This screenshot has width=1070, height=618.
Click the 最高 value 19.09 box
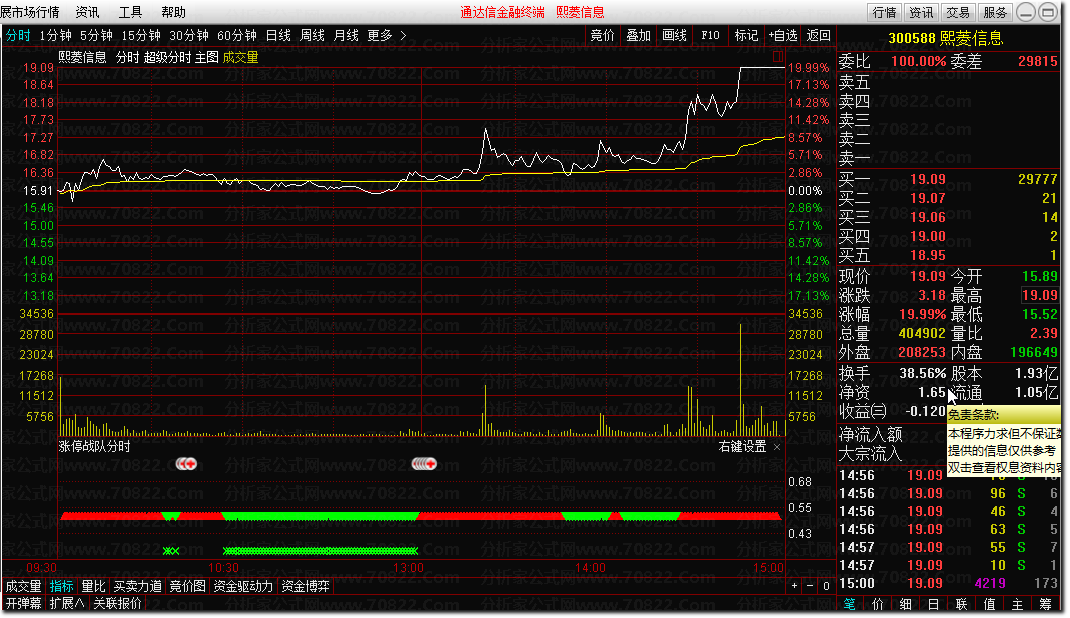click(1039, 295)
